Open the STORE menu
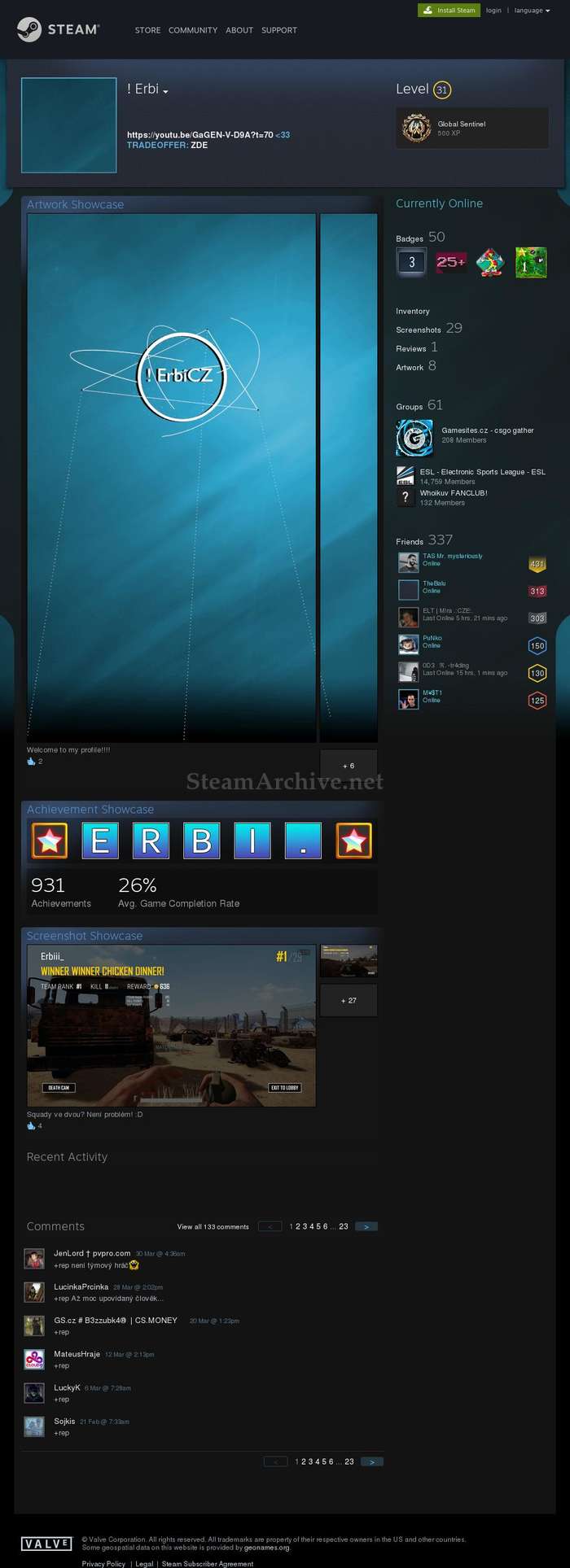The image size is (570, 1568). click(x=147, y=30)
